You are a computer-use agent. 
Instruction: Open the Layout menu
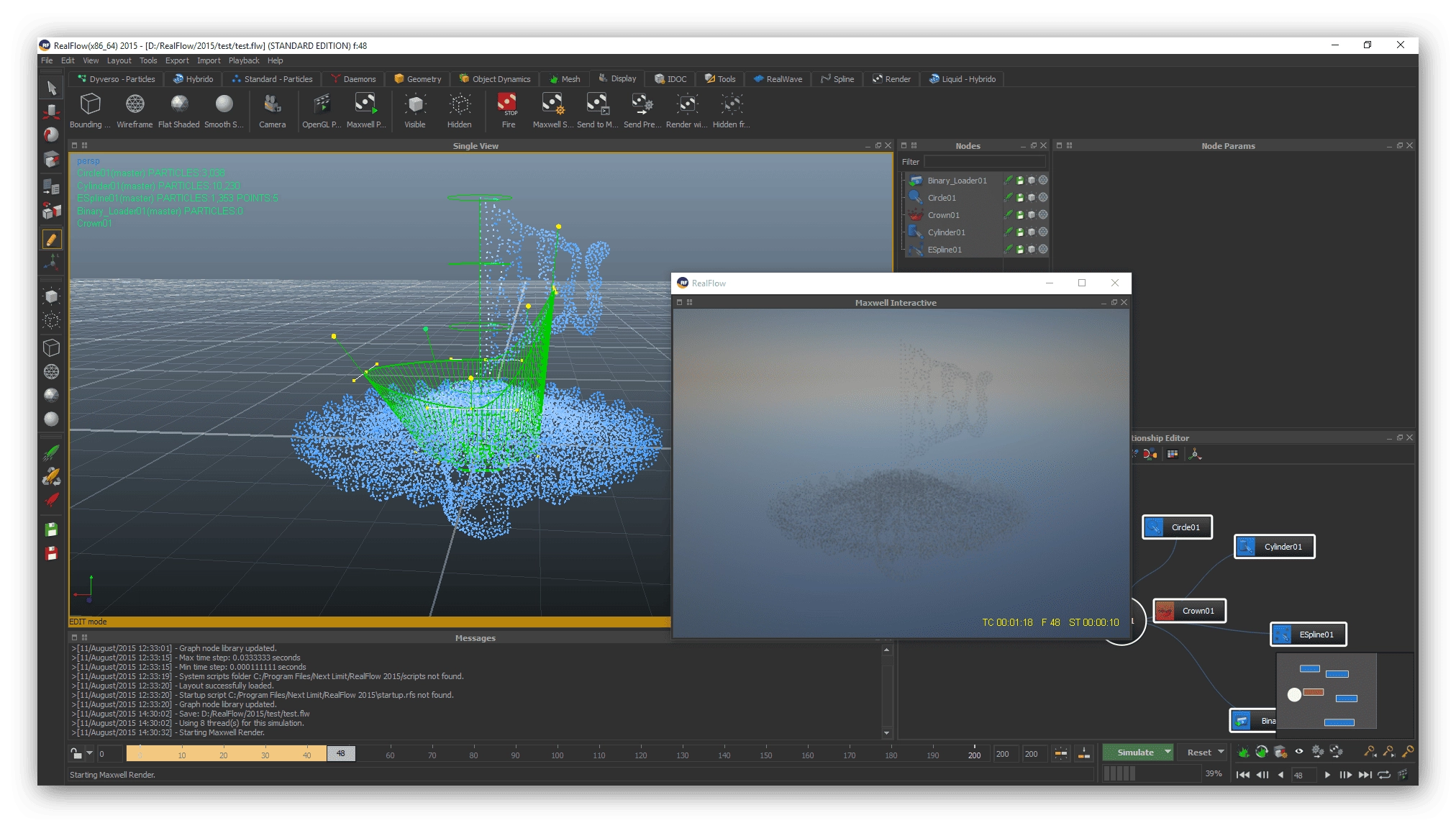[119, 60]
